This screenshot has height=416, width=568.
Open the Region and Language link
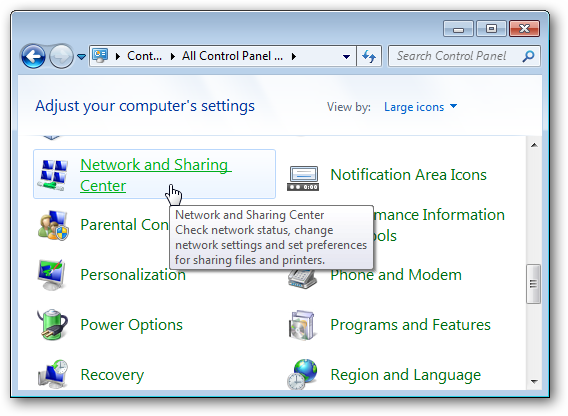pyautogui.click(x=406, y=375)
